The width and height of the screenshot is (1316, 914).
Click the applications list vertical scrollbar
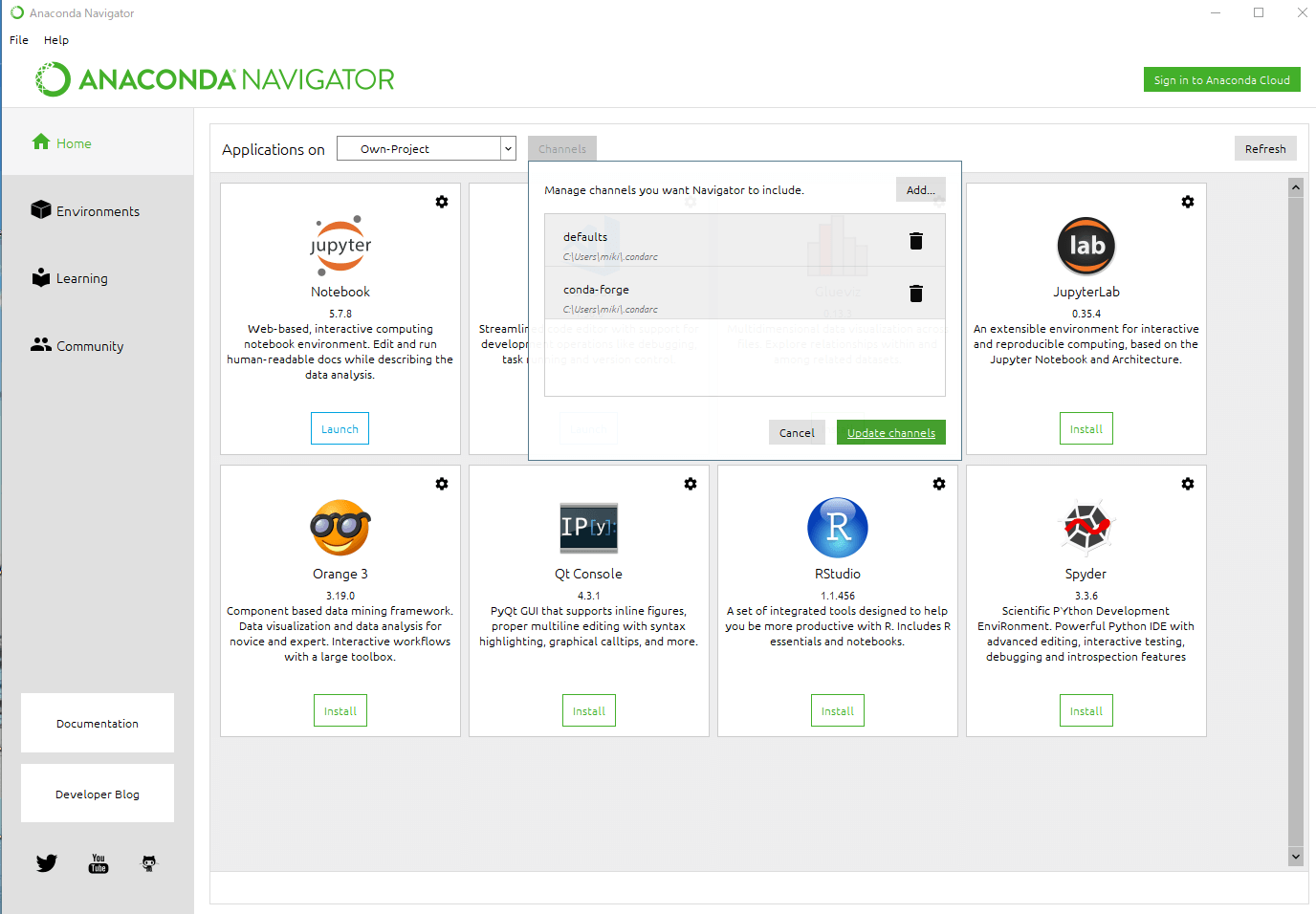(x=1296, y=522)
